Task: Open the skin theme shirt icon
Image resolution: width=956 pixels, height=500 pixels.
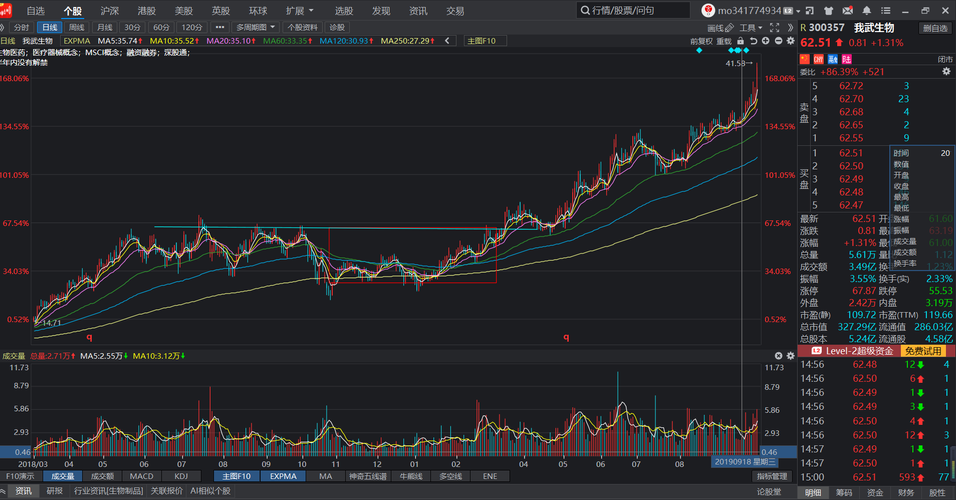Action: point(829,10)
